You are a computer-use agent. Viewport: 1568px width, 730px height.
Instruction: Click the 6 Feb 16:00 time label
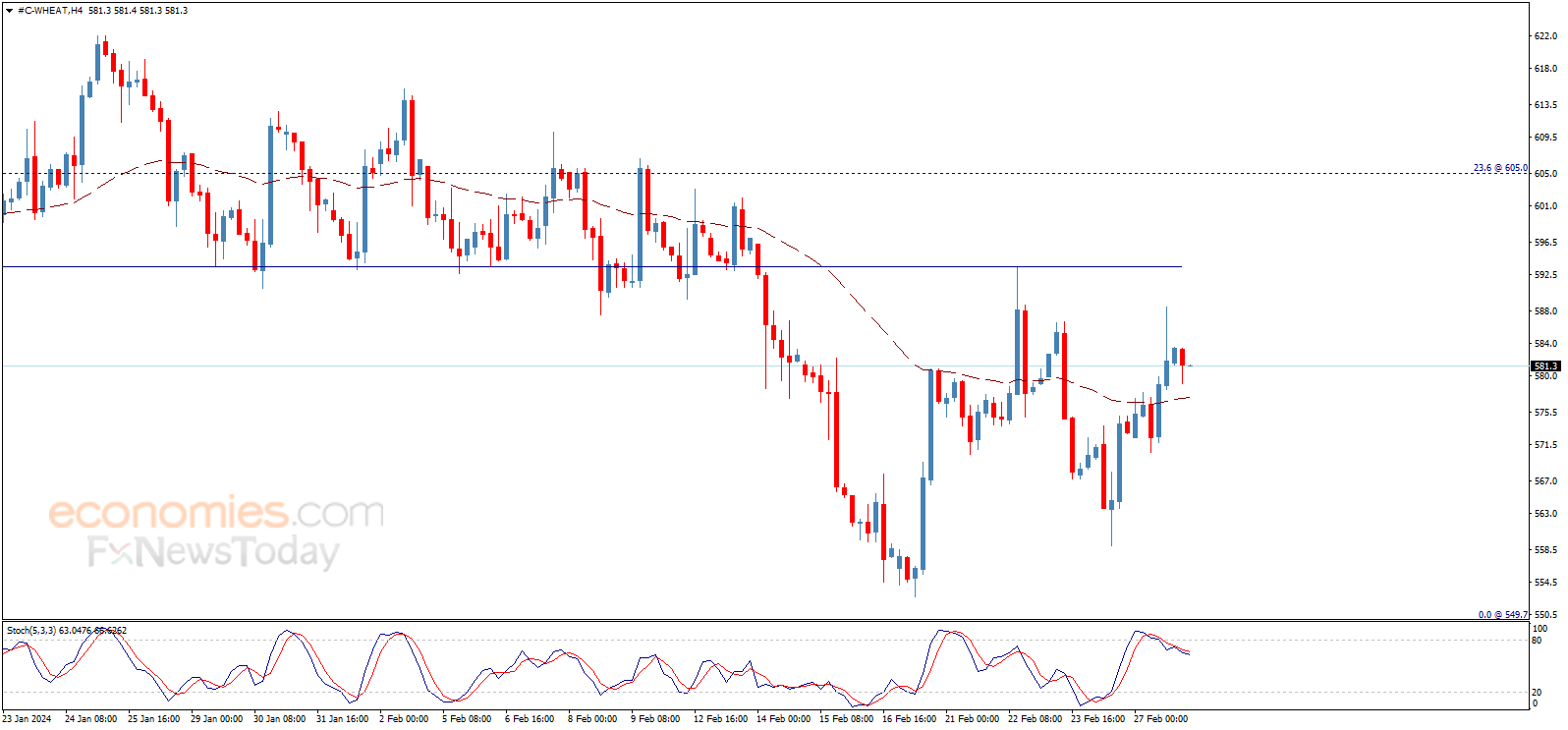click(530, 719)
